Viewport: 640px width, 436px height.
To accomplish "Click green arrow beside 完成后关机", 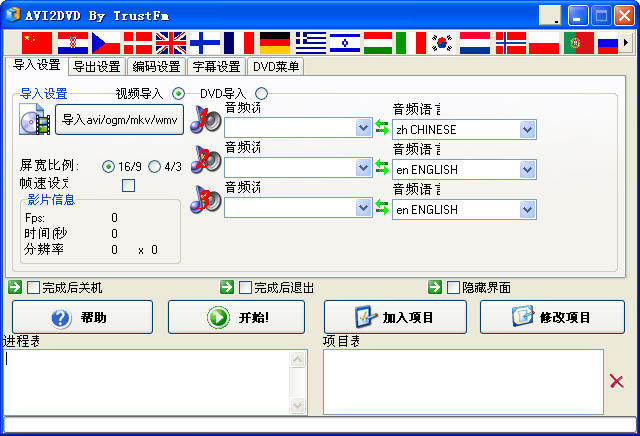I will click(15, 287).
